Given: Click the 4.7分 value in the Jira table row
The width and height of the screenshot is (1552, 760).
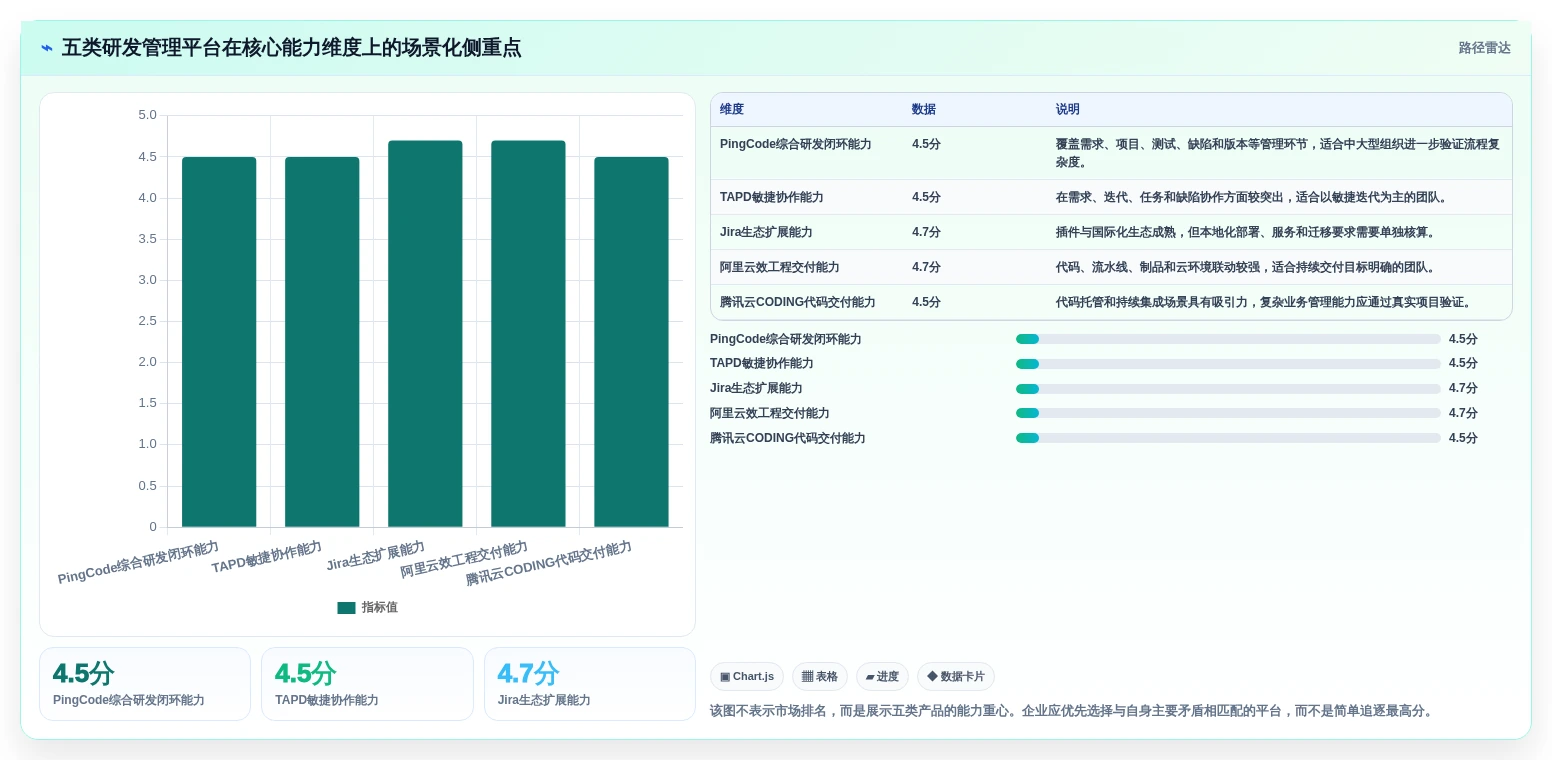Looking at the screenshot, I should [x=926, y=232].
